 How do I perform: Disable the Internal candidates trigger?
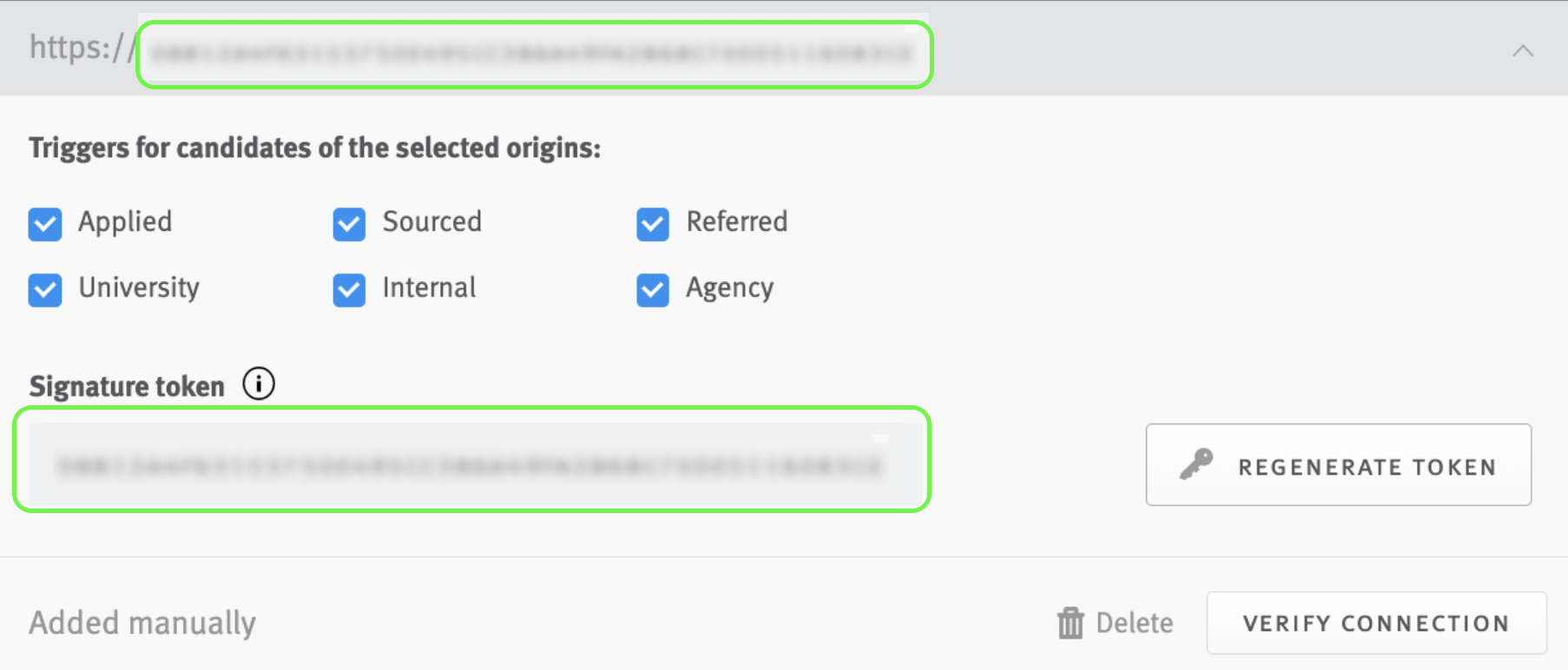348,290
